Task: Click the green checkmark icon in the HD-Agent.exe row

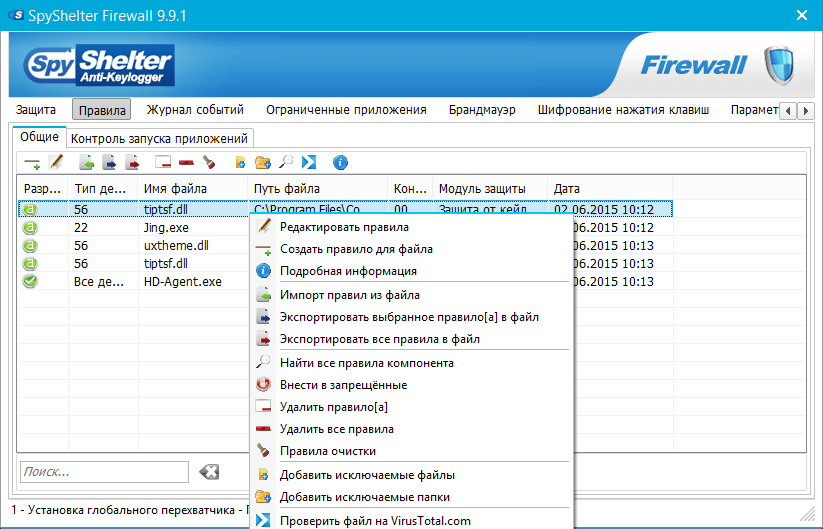Action: pos(30,281)
